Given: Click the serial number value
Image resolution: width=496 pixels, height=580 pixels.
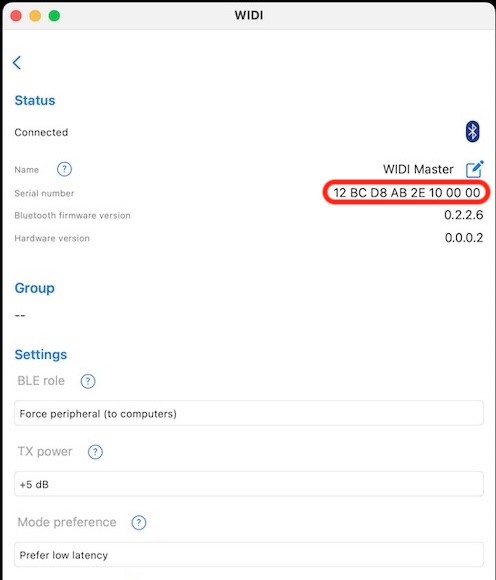Looking at the screenshot, I should [407, 193].
